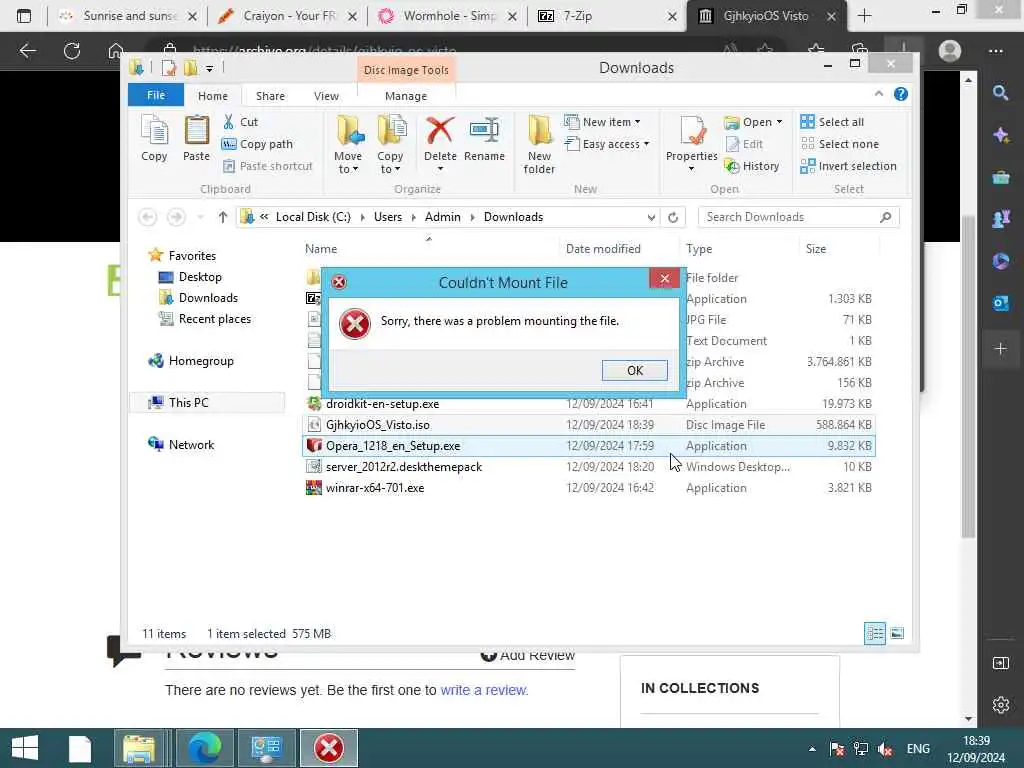Select droidkit-en-setup.exe file
The image size is (1024, 768).
(588, 404)
